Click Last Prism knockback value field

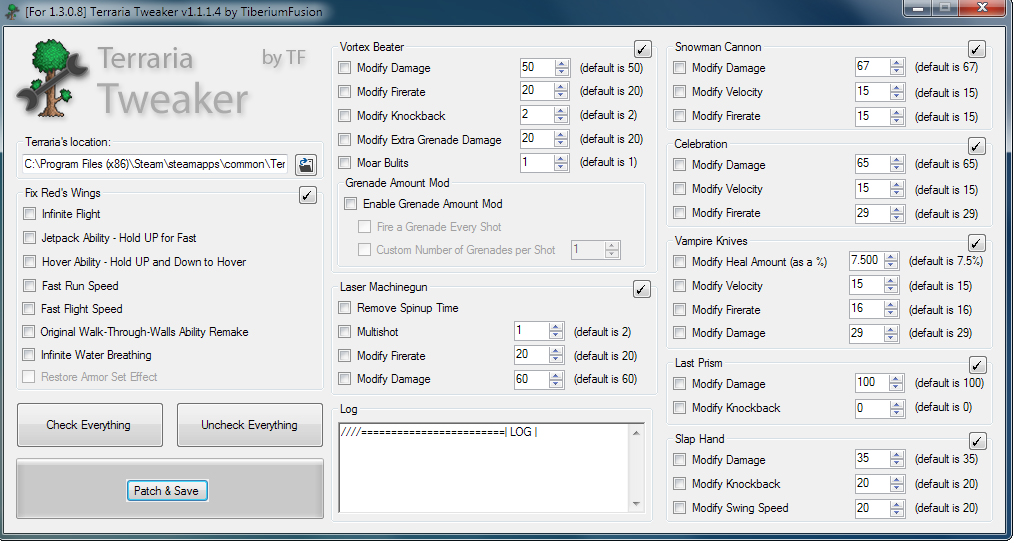(872, 407)
